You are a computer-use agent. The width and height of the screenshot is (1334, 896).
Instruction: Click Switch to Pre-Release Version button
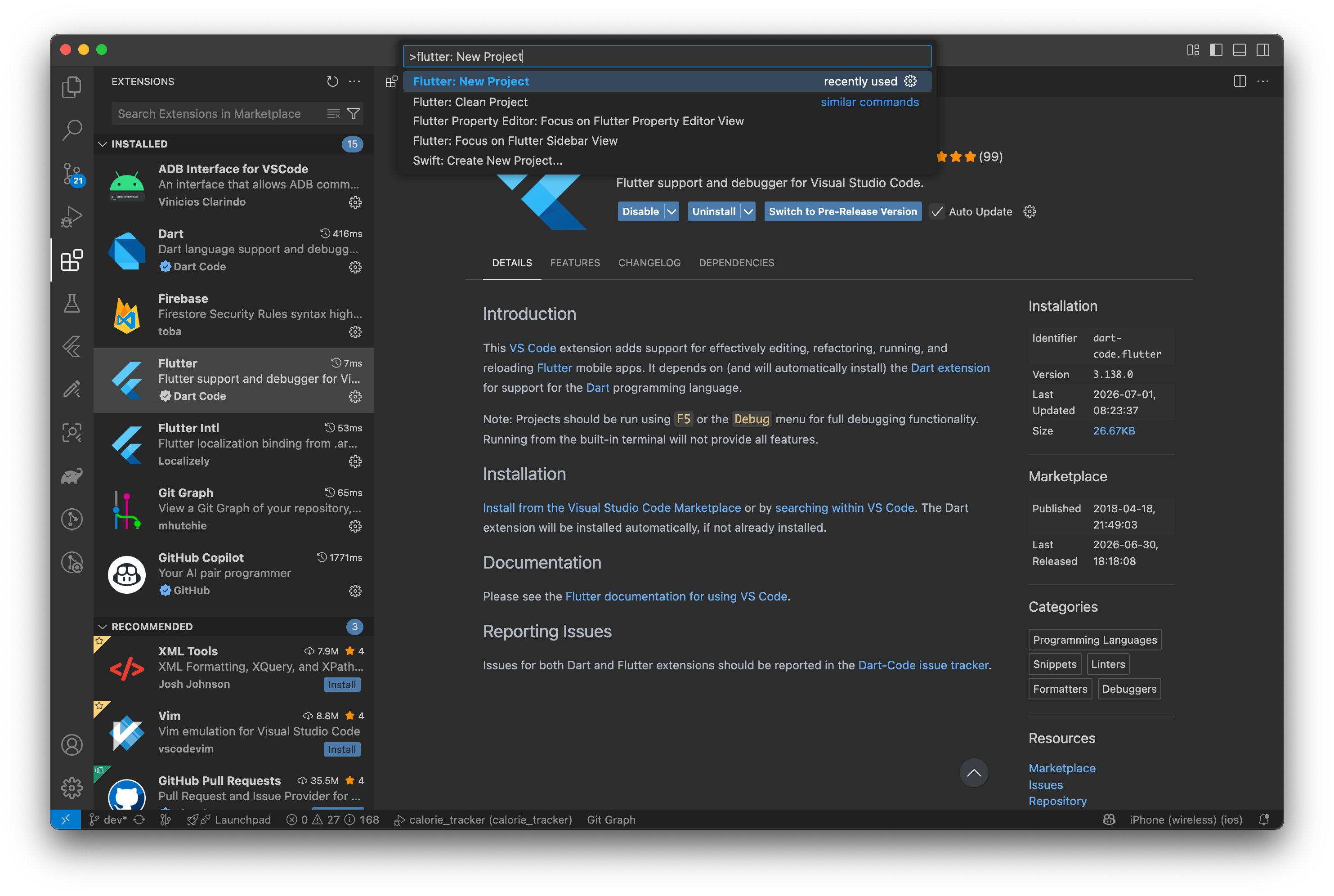[x=843, y=212]
